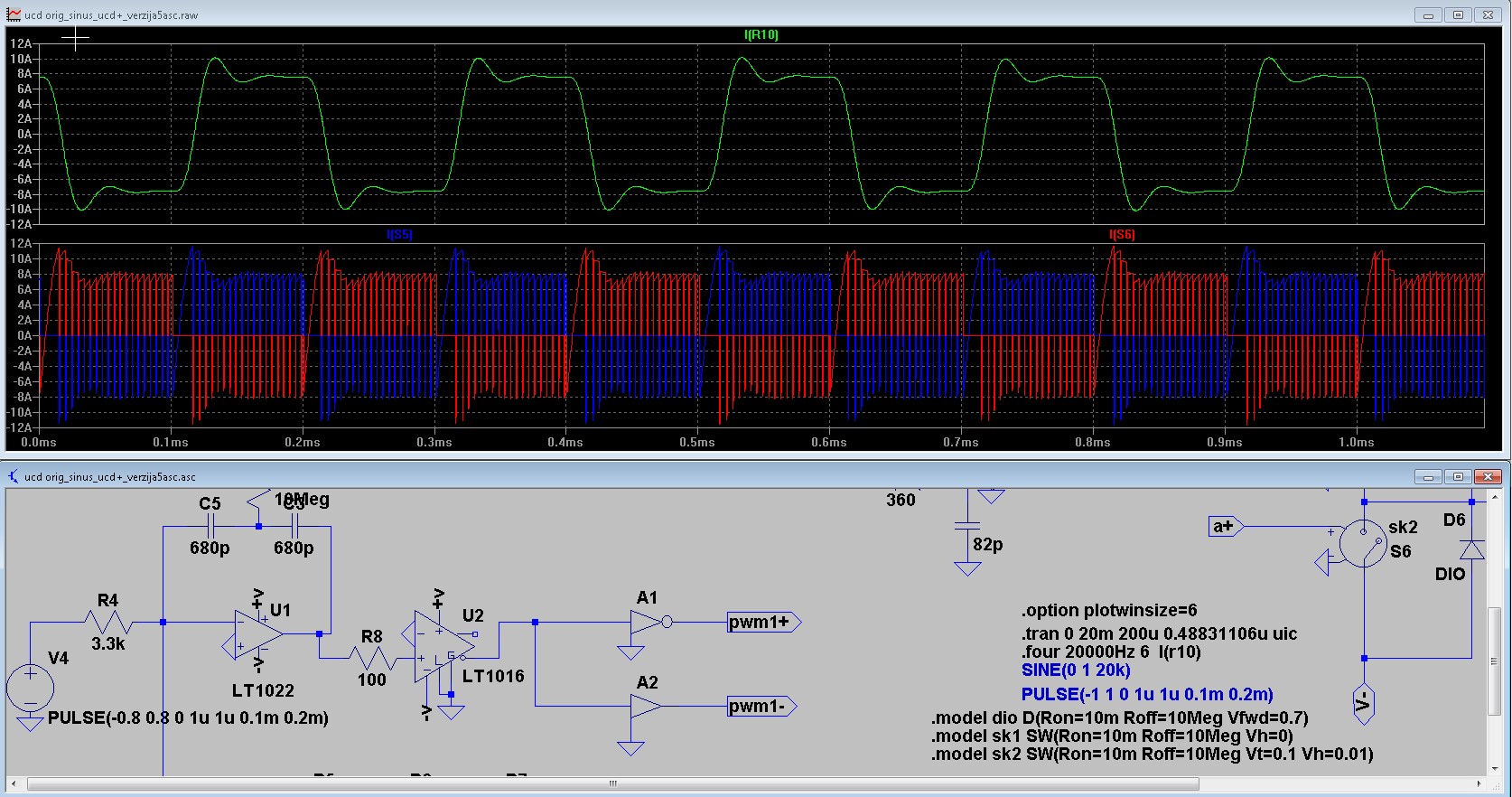Select the LT1016 comparator U2 symbol

pyautogui.click(x=444, y=646)
